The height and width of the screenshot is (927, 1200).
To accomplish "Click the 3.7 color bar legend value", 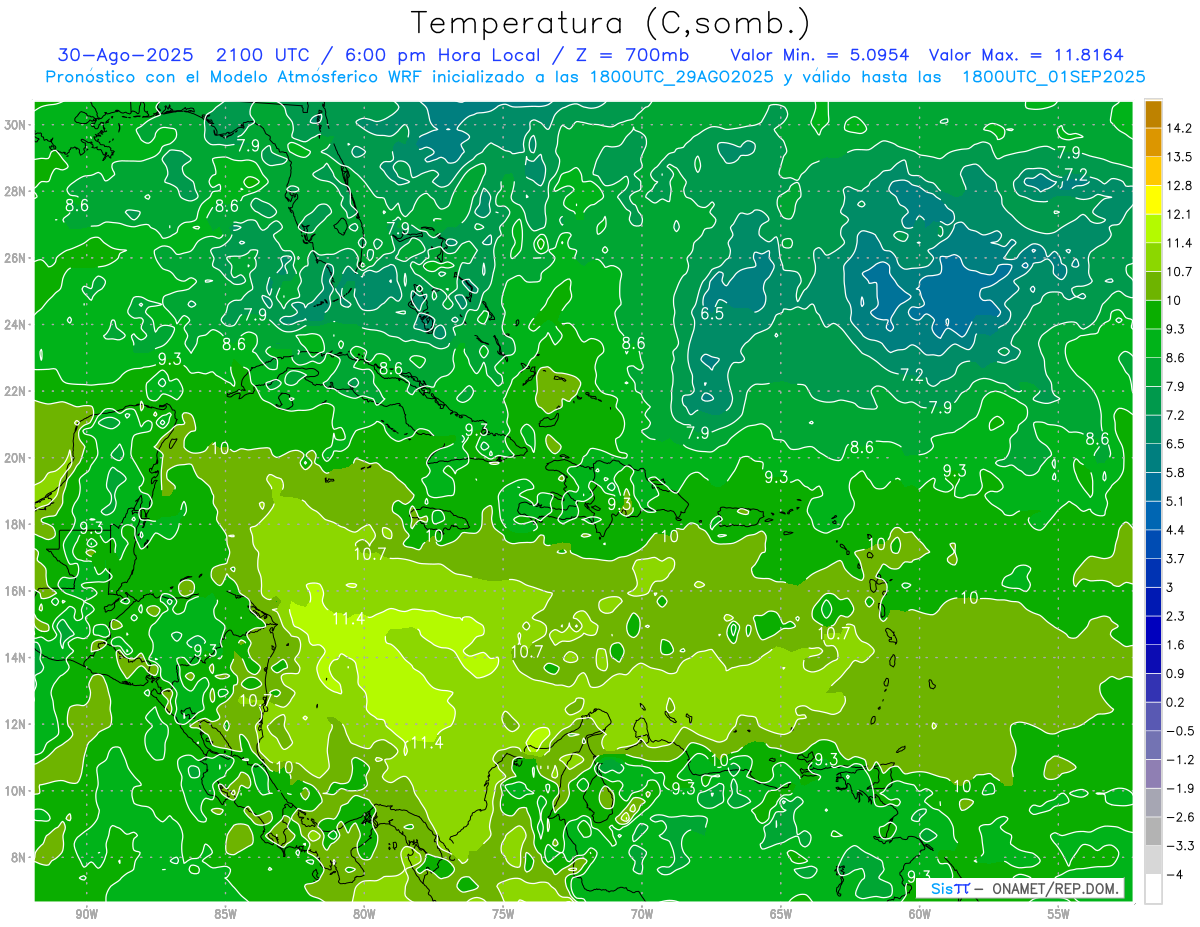I will click(x=1176, y=558).
